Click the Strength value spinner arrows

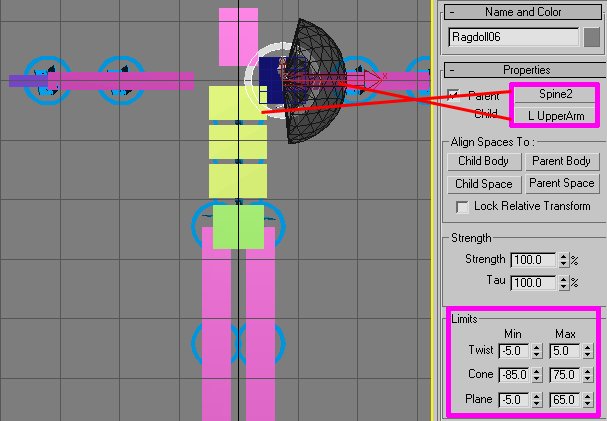[564, 260]
